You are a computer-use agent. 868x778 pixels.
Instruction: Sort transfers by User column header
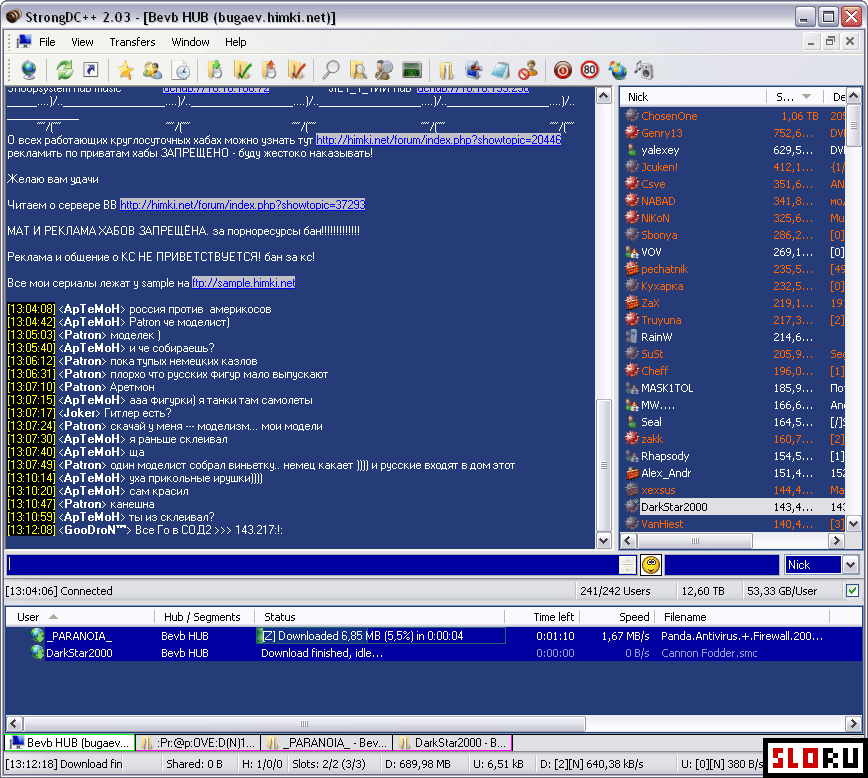coord(80,617)
